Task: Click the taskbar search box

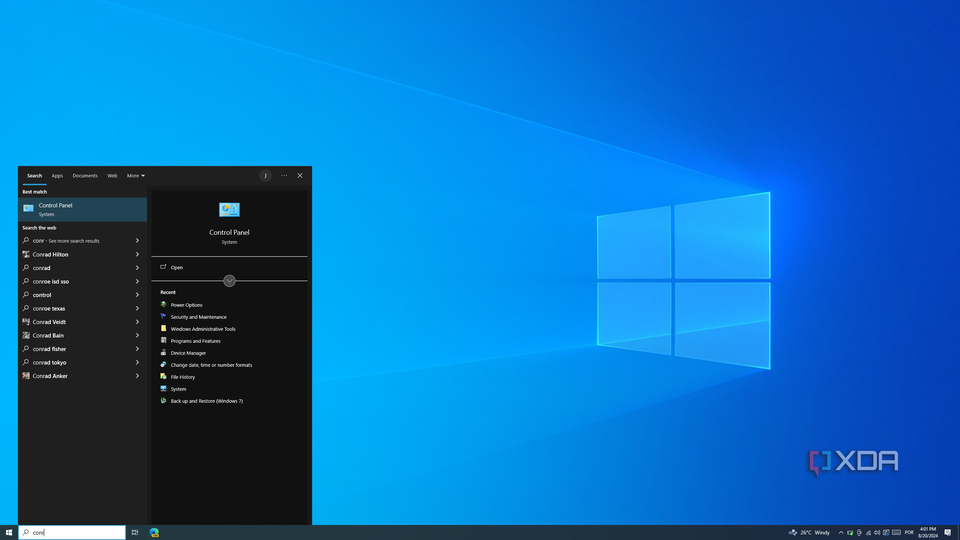Action: [72, 533]
